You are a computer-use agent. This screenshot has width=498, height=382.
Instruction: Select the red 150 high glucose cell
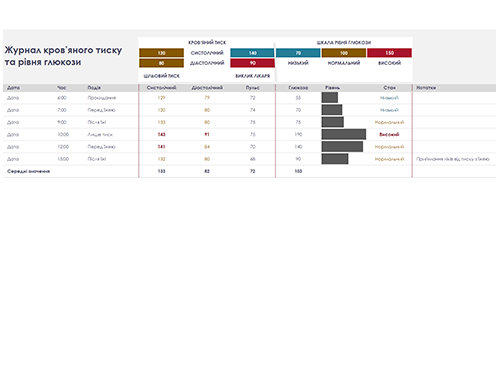389,53
